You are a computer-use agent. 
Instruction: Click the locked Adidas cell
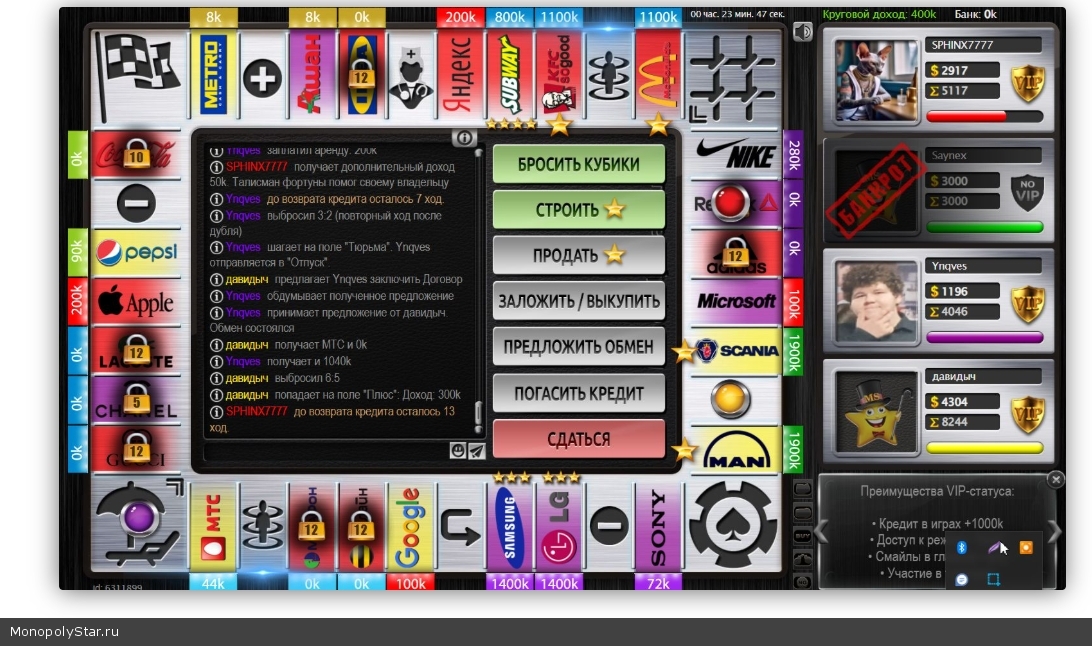735,252
